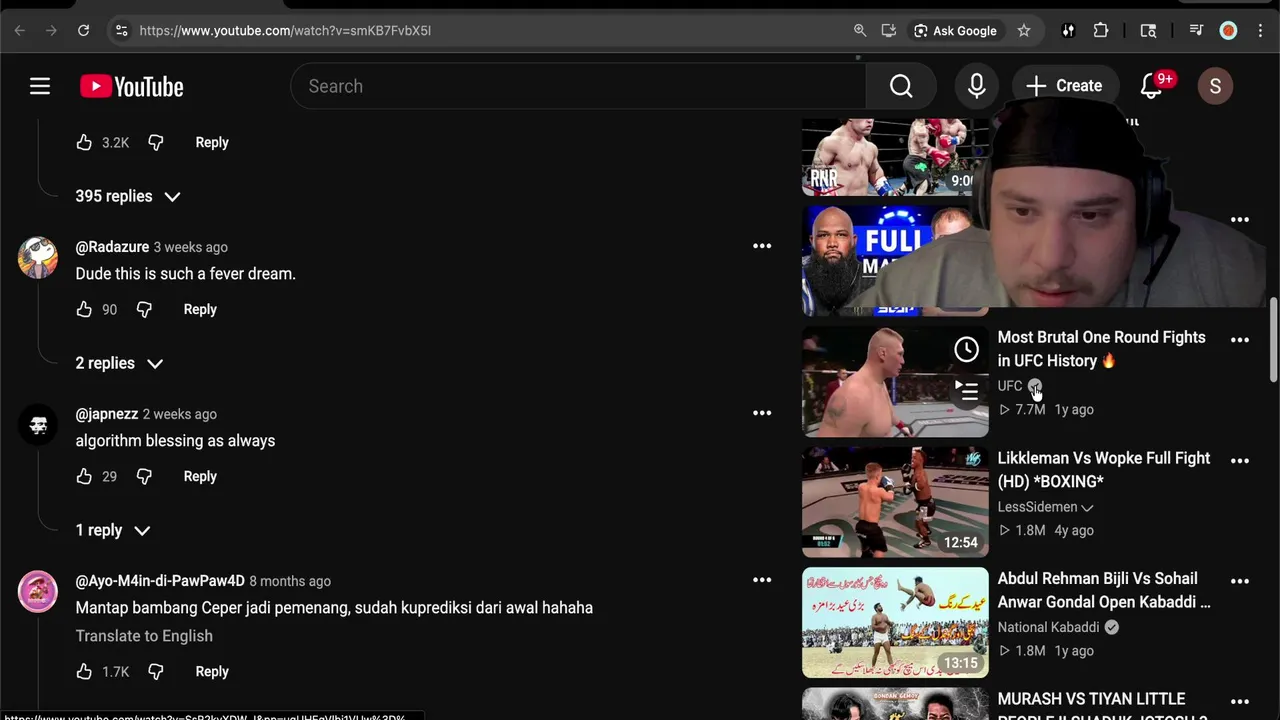Open options menu for @japnezz comment
This screenshot has width=1280, height=720.
(762, 413)
